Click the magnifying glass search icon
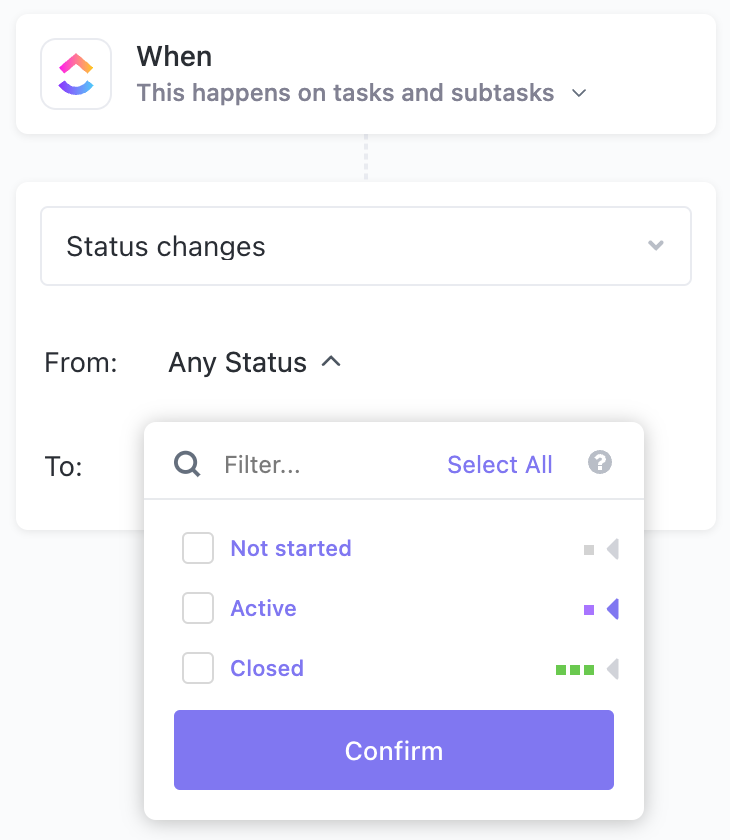Screen dimensions: 730x840 187,464
